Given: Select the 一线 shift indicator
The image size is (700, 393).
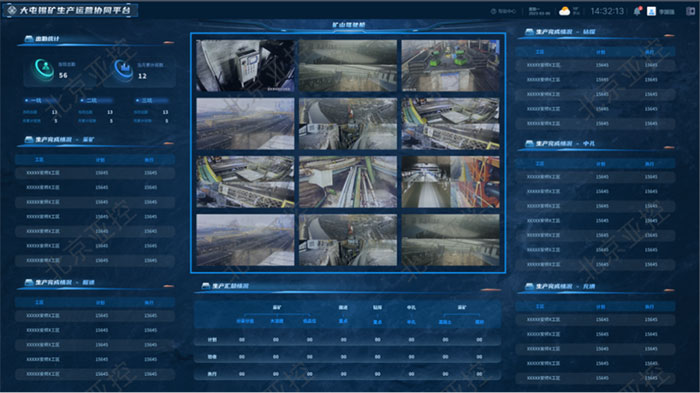Looking at the screenshot, I should [34, 100].
